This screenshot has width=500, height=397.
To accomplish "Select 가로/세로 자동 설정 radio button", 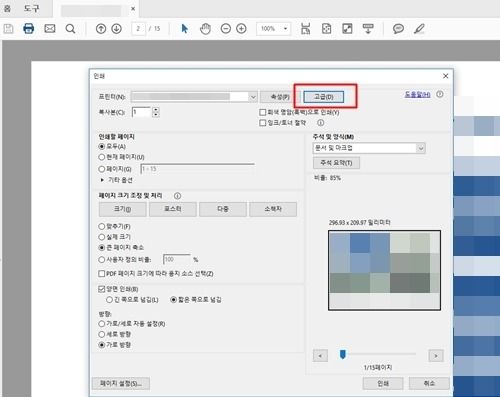I will point(102,324).
